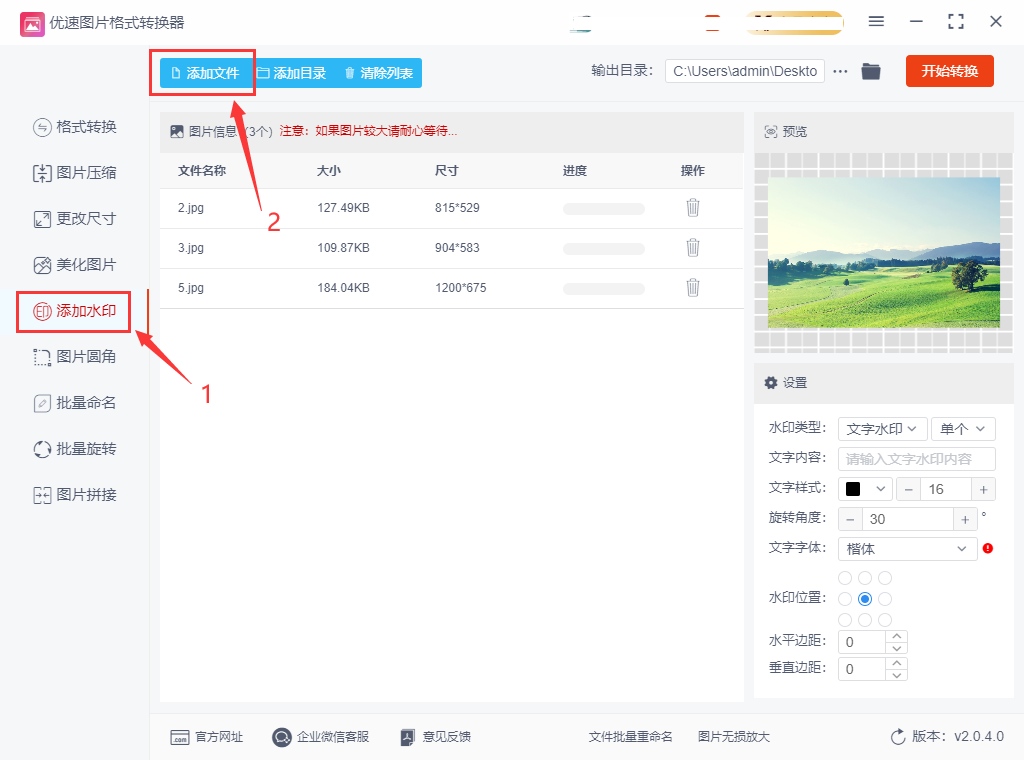Open 企业微信客服 customer service link
The image size is (1024, 760).
pos(321,737)
